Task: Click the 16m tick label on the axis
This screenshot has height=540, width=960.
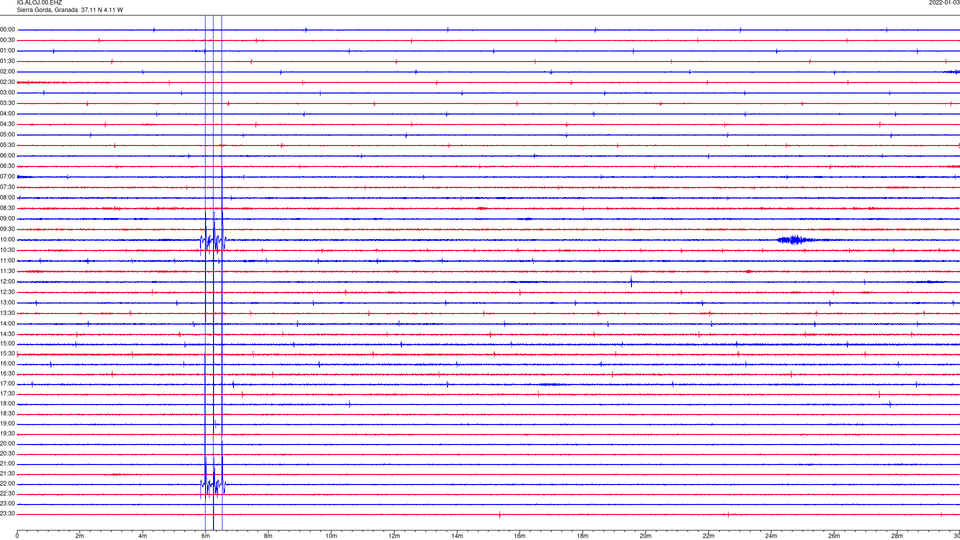Action: click(520, 536)
